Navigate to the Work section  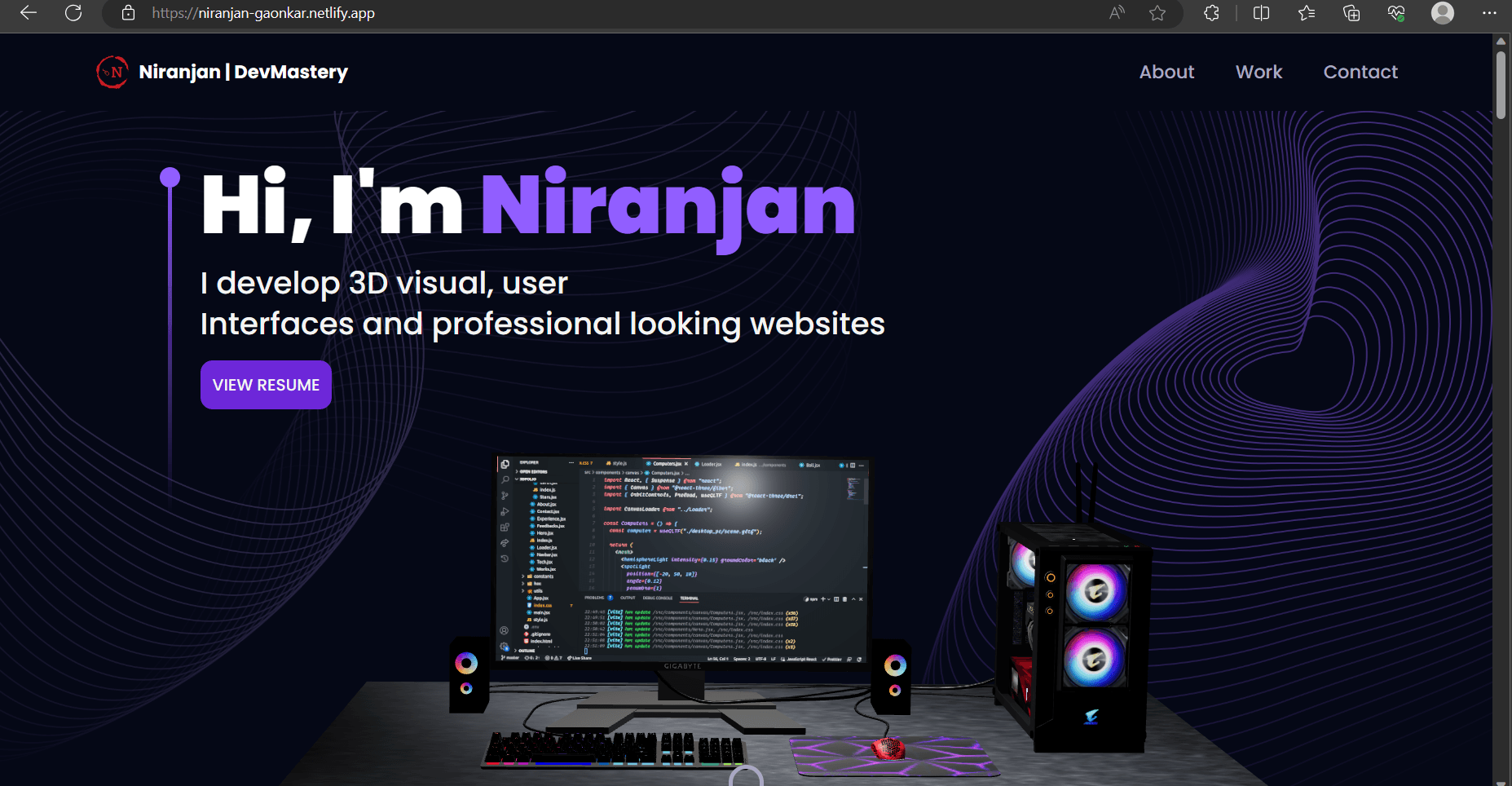(x=1259, y=72)
